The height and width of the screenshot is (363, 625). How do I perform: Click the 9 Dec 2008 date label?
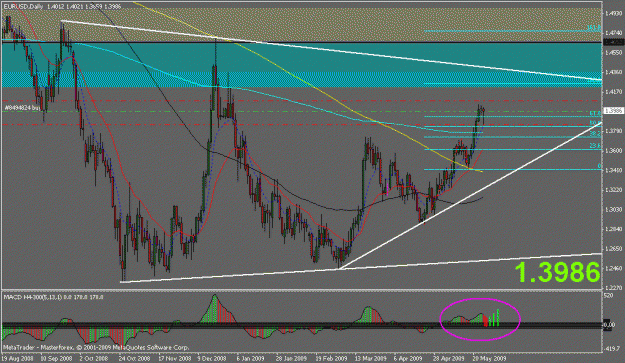pos(212,358)
